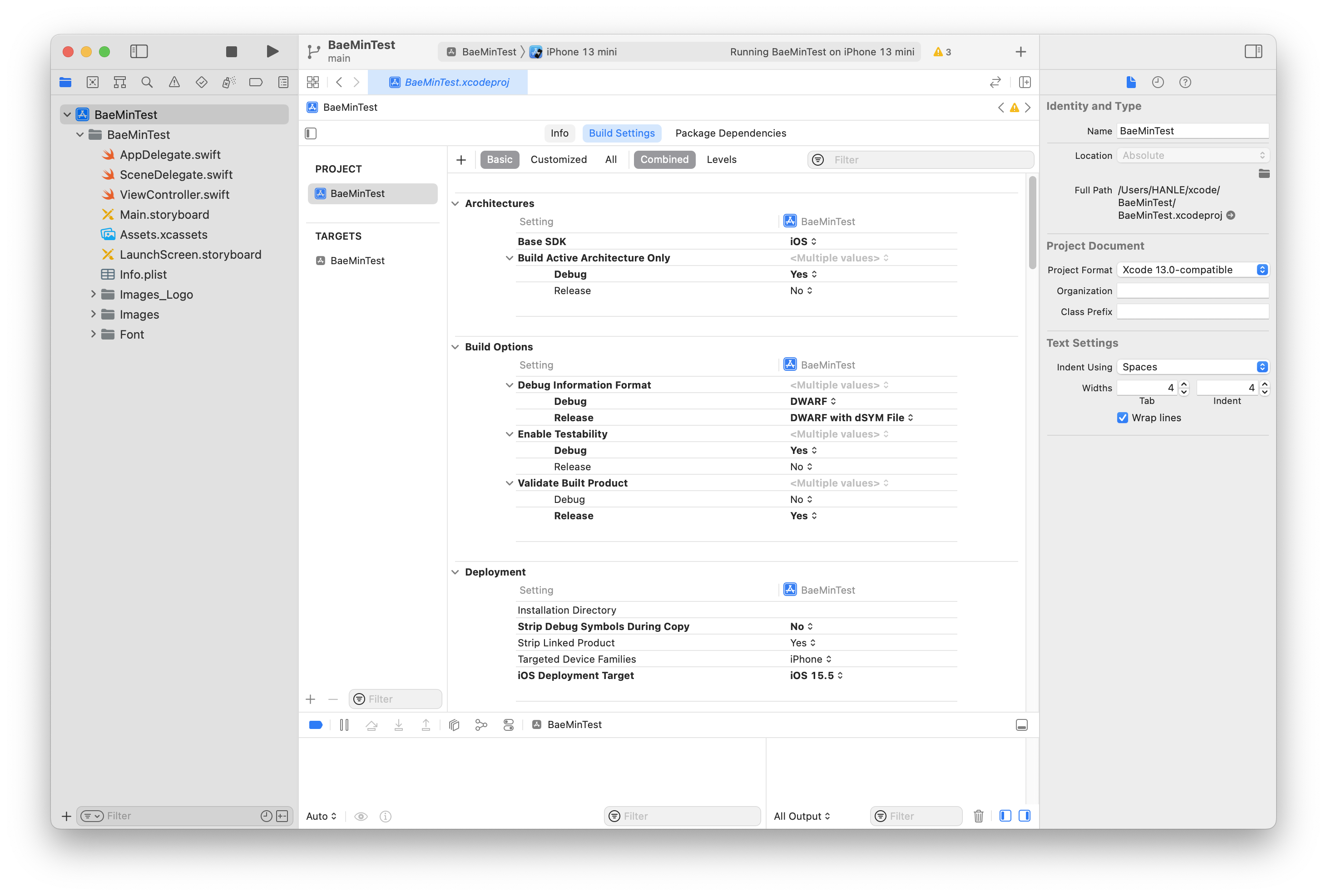Click the Debug View Hierarchy icon
This screenshot has width=1327, height=896.
point(454,725)
